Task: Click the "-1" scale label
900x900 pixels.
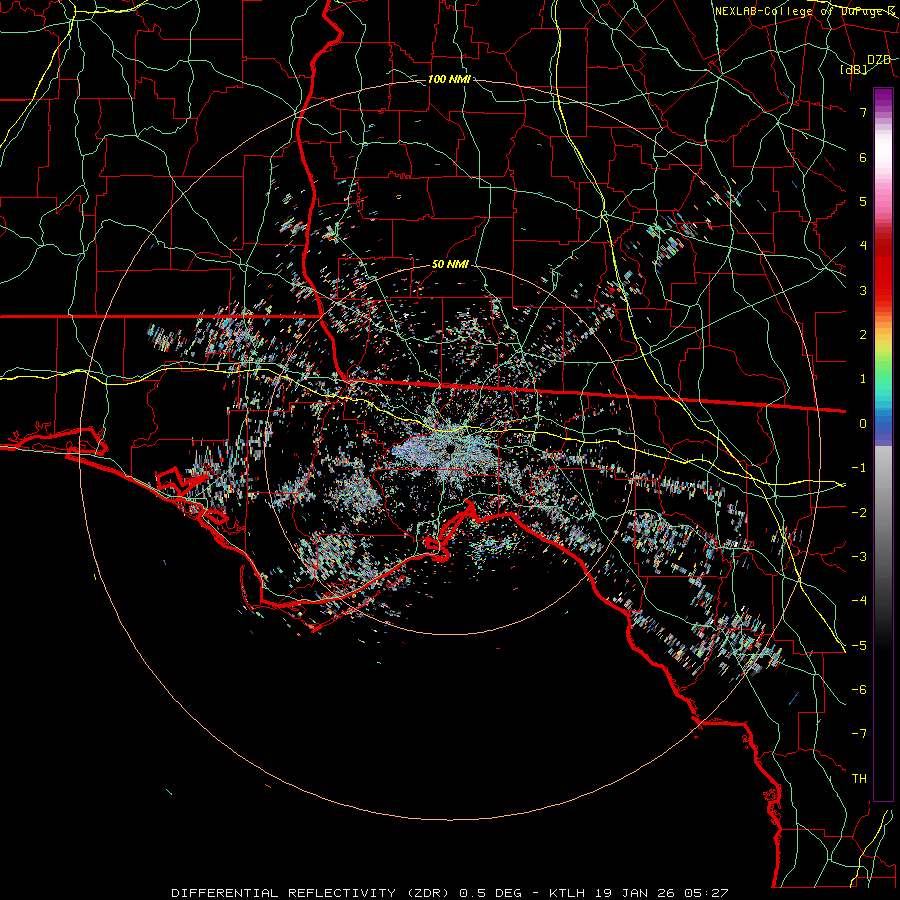Action: (859, 468)
